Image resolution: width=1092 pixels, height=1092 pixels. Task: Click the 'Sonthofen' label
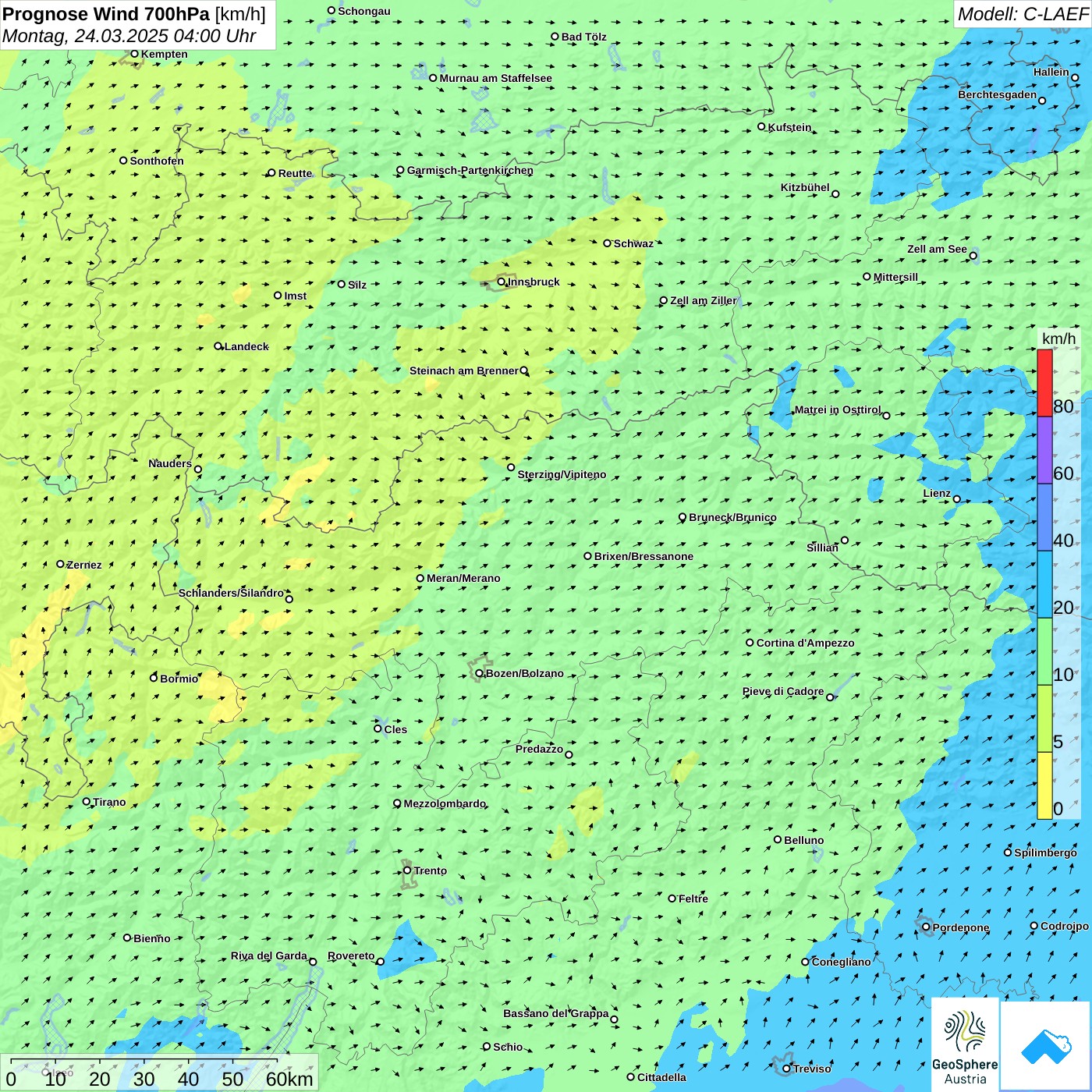[x=157, y=161]
